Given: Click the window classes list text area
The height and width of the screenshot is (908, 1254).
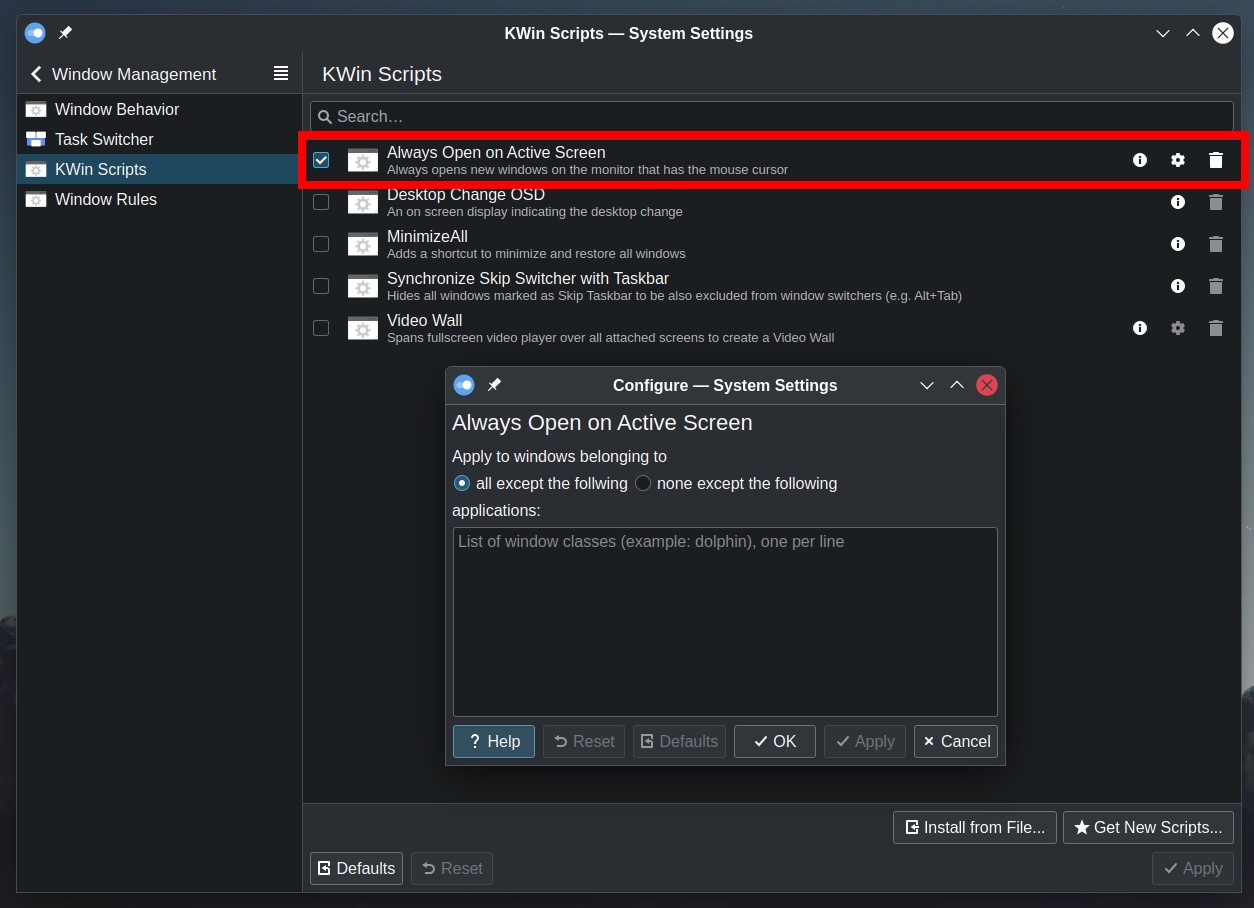Looking at the screenshot, I should click(725, 621).
